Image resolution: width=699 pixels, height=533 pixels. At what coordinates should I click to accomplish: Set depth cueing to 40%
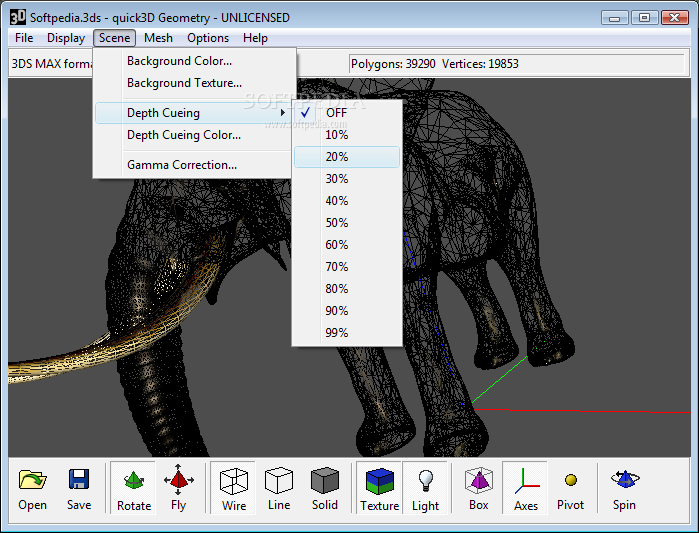[x=347, y=201]
